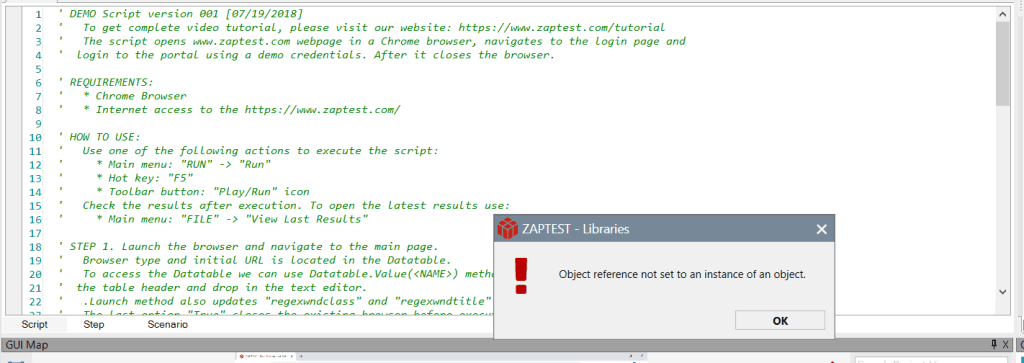The height and width of the screenshot is (363, 1024).
Task: Click 'Main menu: "RUN" -> "Run"' line
Action: click(184, 165)
